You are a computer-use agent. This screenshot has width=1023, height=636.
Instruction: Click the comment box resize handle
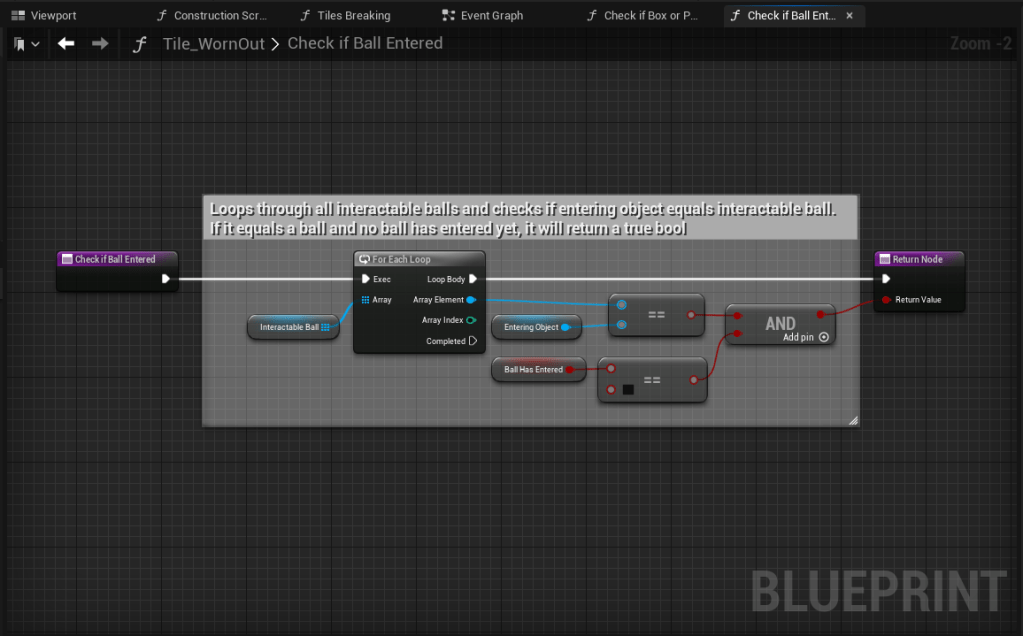852,421
